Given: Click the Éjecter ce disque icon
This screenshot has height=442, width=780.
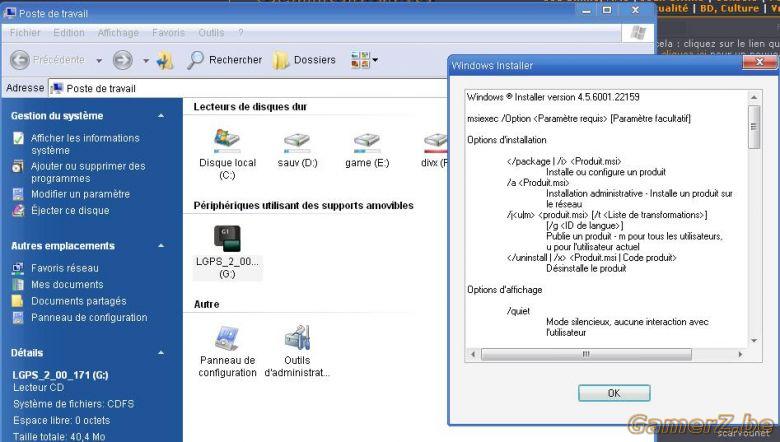Looking at the screenshot, I should (x=18, y=210).
